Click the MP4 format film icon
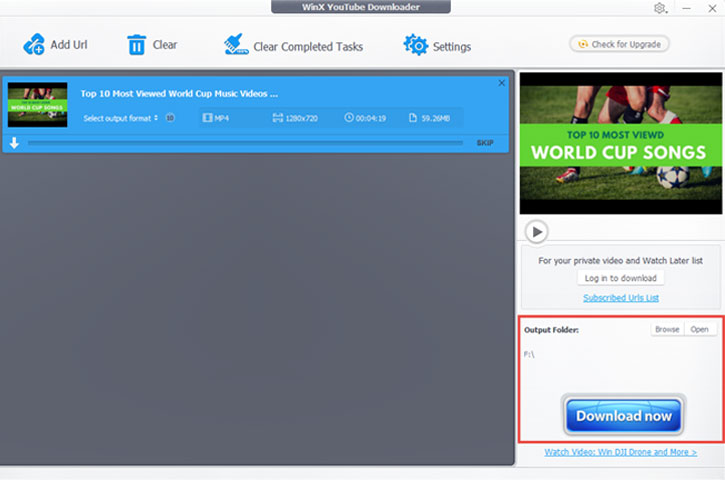 click(207, 118)
